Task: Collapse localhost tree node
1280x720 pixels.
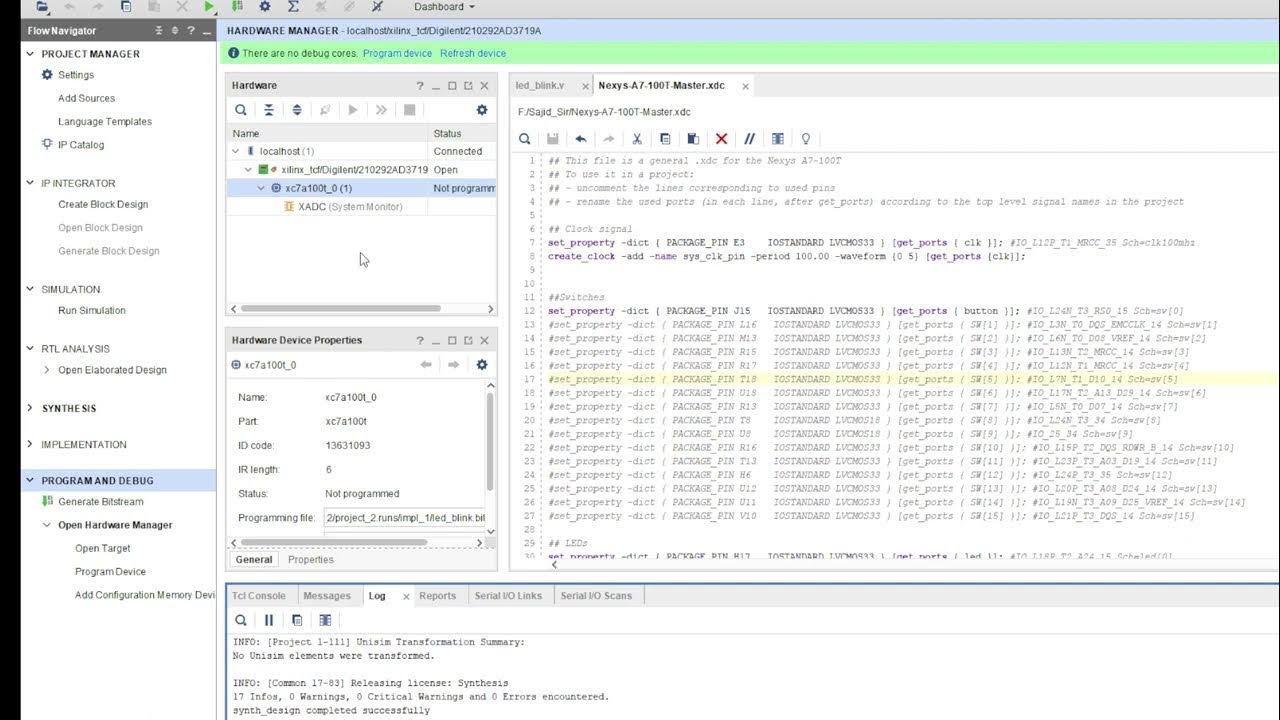Action: [x=235, y=152]
